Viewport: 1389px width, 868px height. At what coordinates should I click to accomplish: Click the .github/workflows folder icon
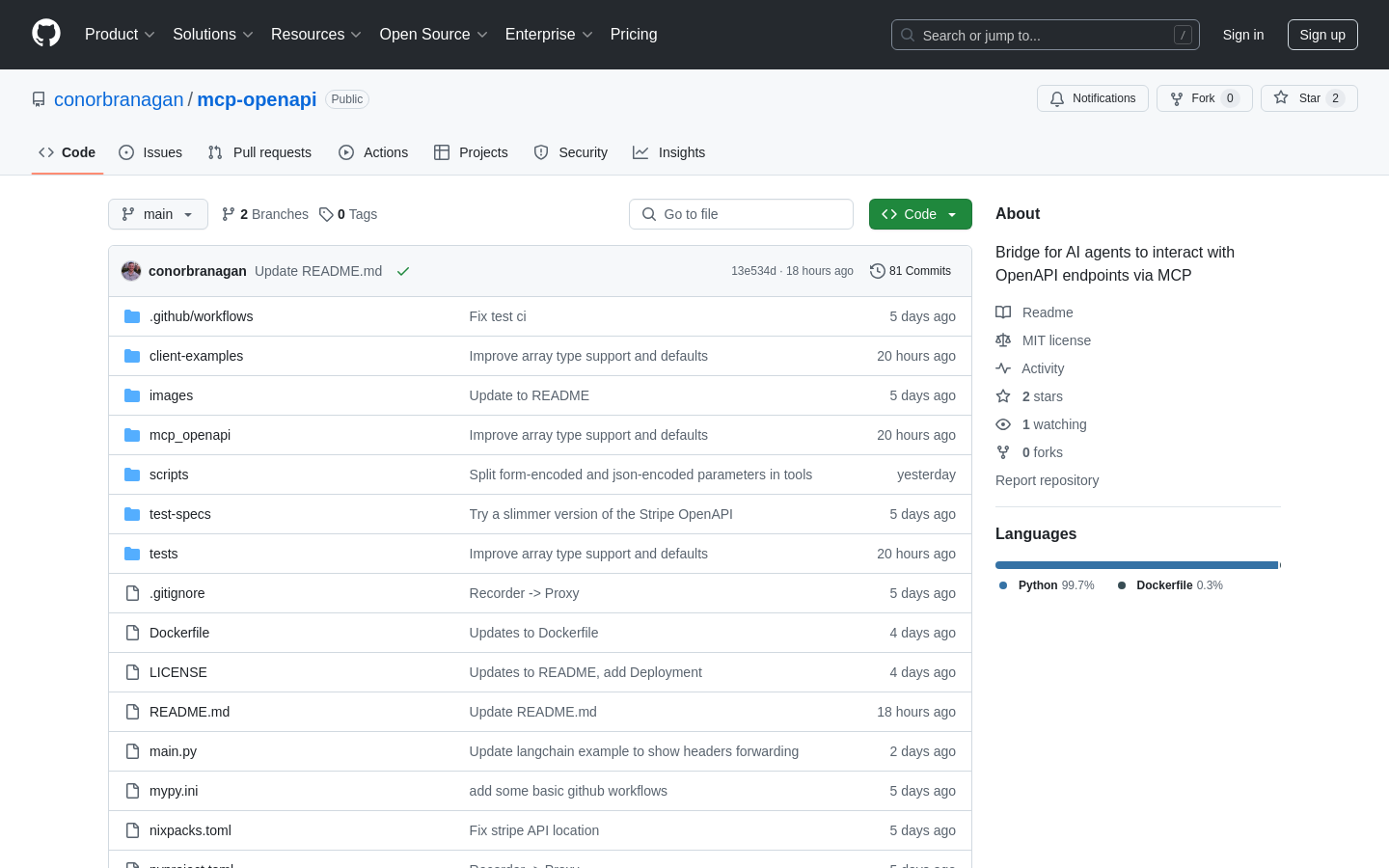(x=132, y=316)
